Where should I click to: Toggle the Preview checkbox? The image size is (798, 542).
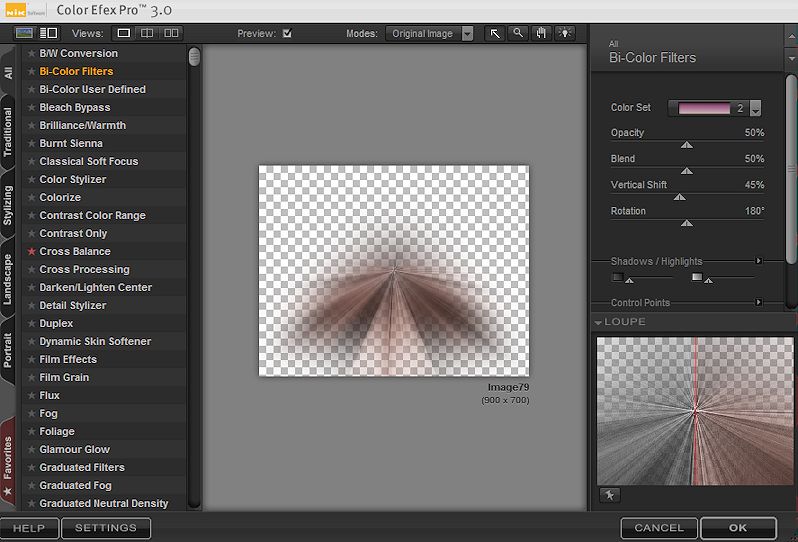[287, 33]
